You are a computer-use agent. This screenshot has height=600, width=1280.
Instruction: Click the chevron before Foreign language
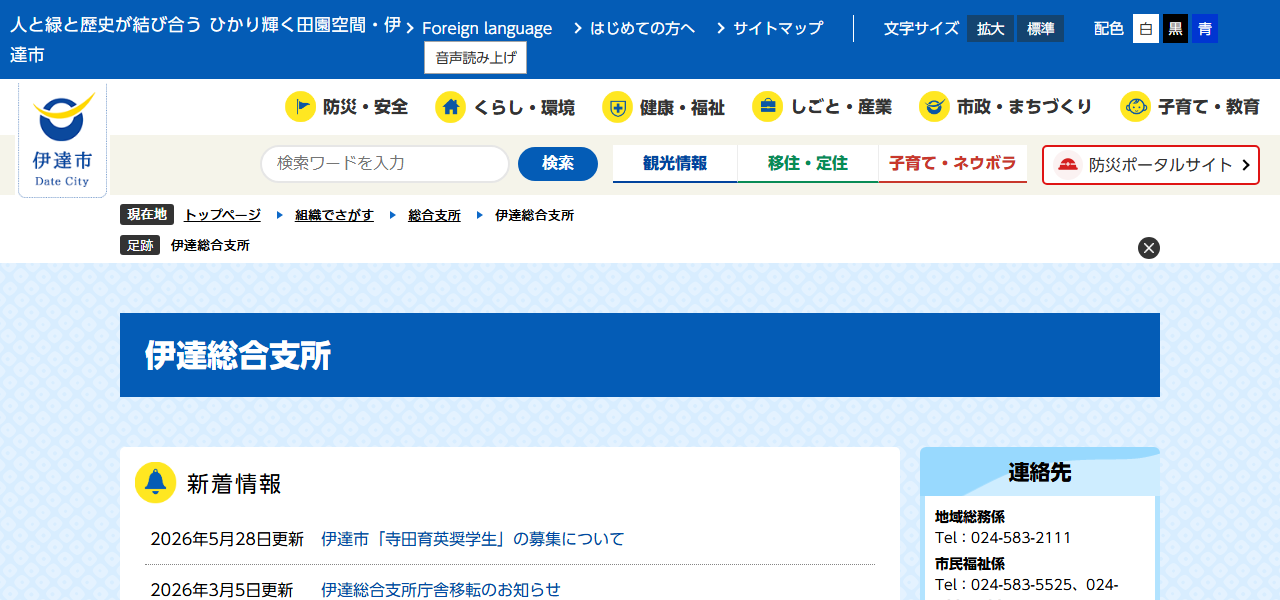(410, 28)
